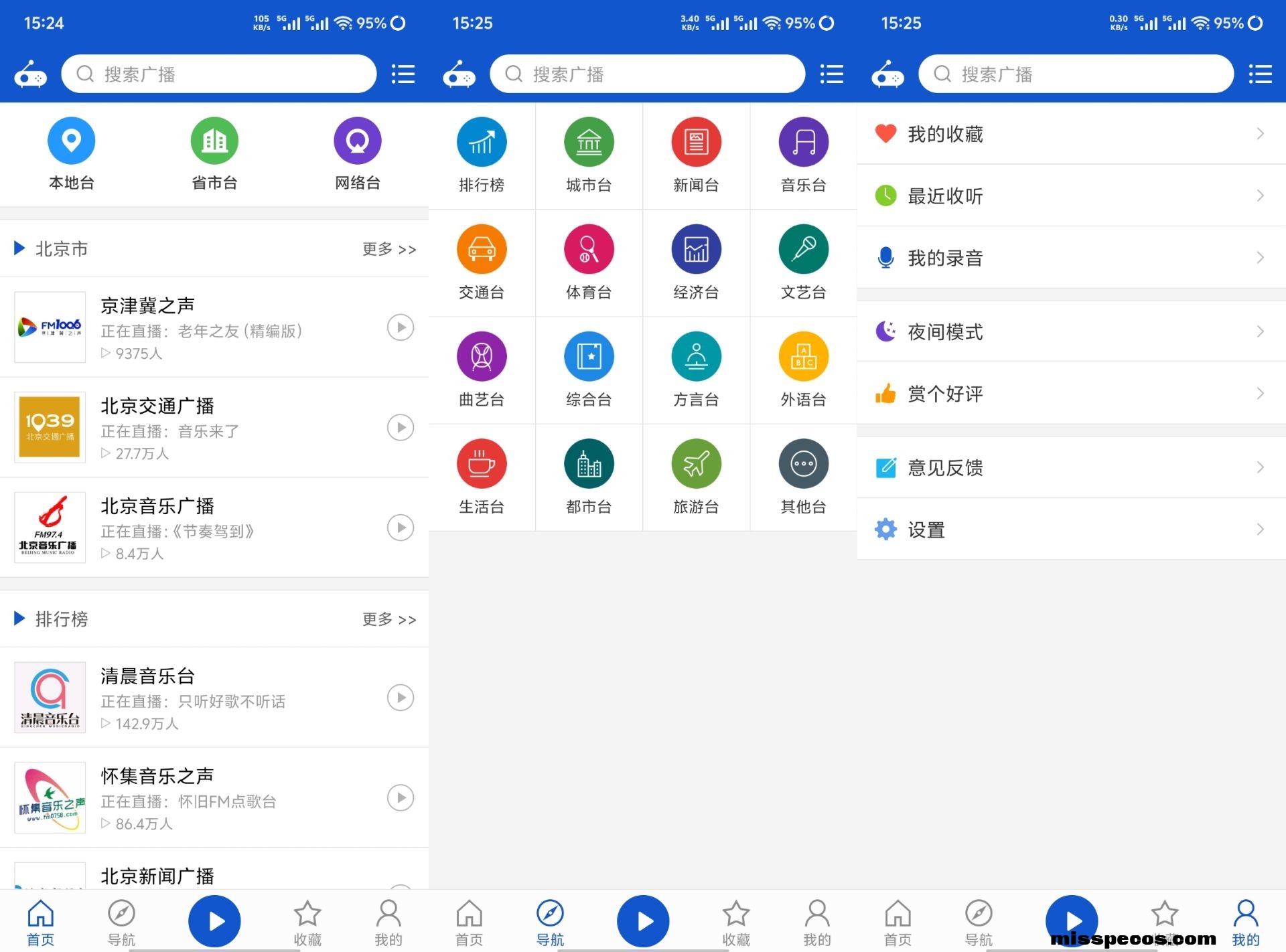Expand 排行榜 section with 更多 link
Viewport: 1286px width, 952px height.
(x=389, y=619)
